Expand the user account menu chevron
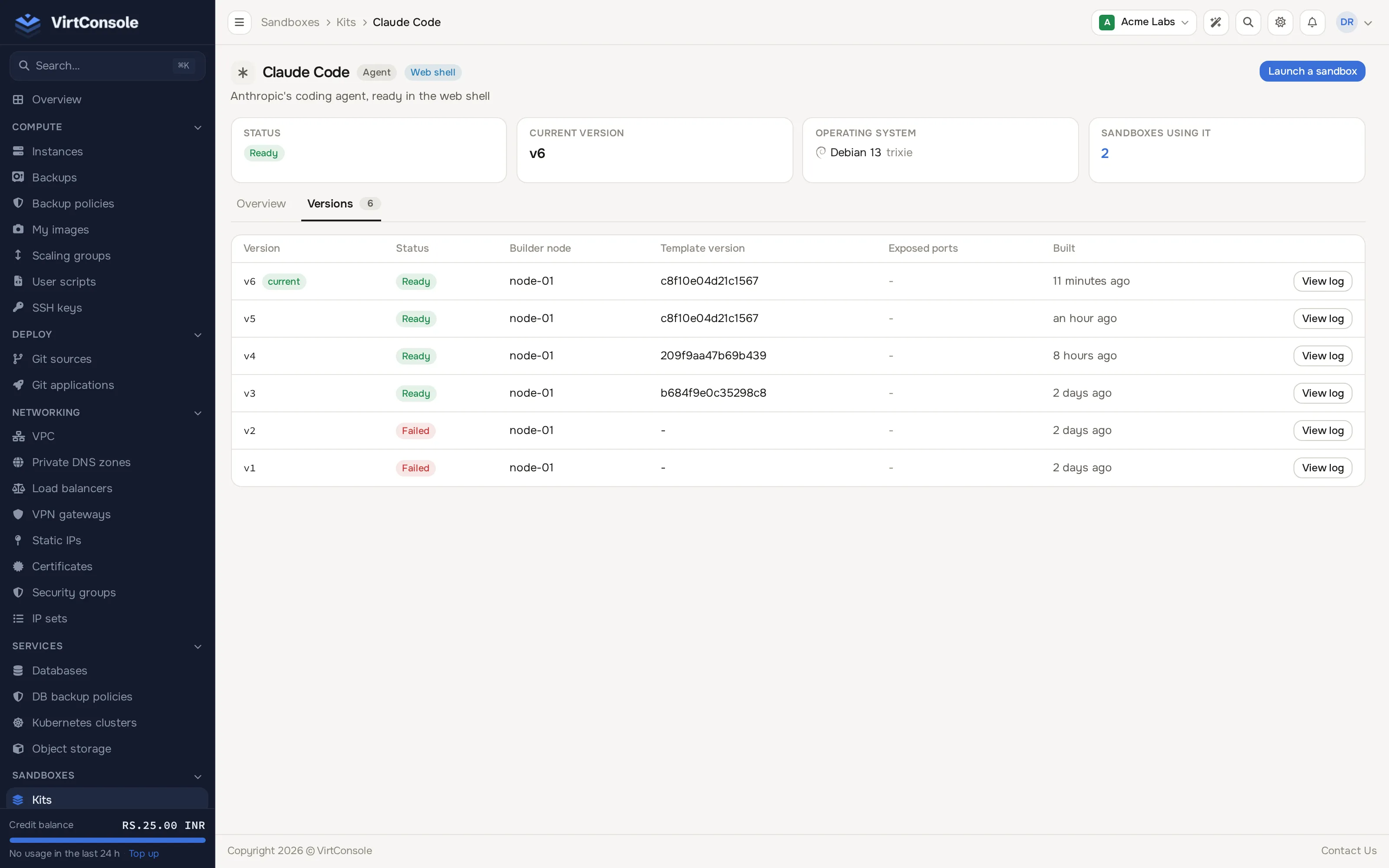The height and width of the screenshot is (868, 1389). (x=1368, y=23)
